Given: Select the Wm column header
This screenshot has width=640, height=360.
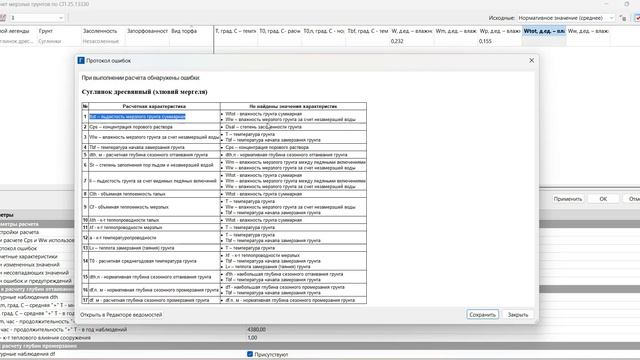Looking at the screenshot, I should click(456, 31).
